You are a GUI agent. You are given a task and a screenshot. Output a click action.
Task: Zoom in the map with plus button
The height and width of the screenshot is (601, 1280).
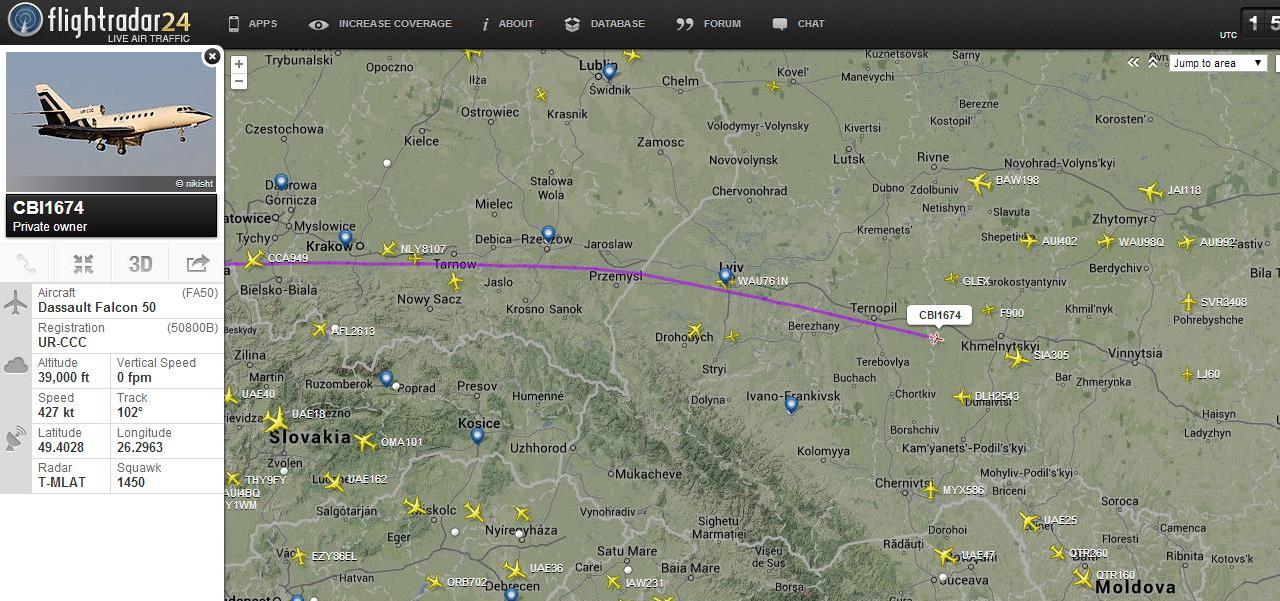(238, 65)
